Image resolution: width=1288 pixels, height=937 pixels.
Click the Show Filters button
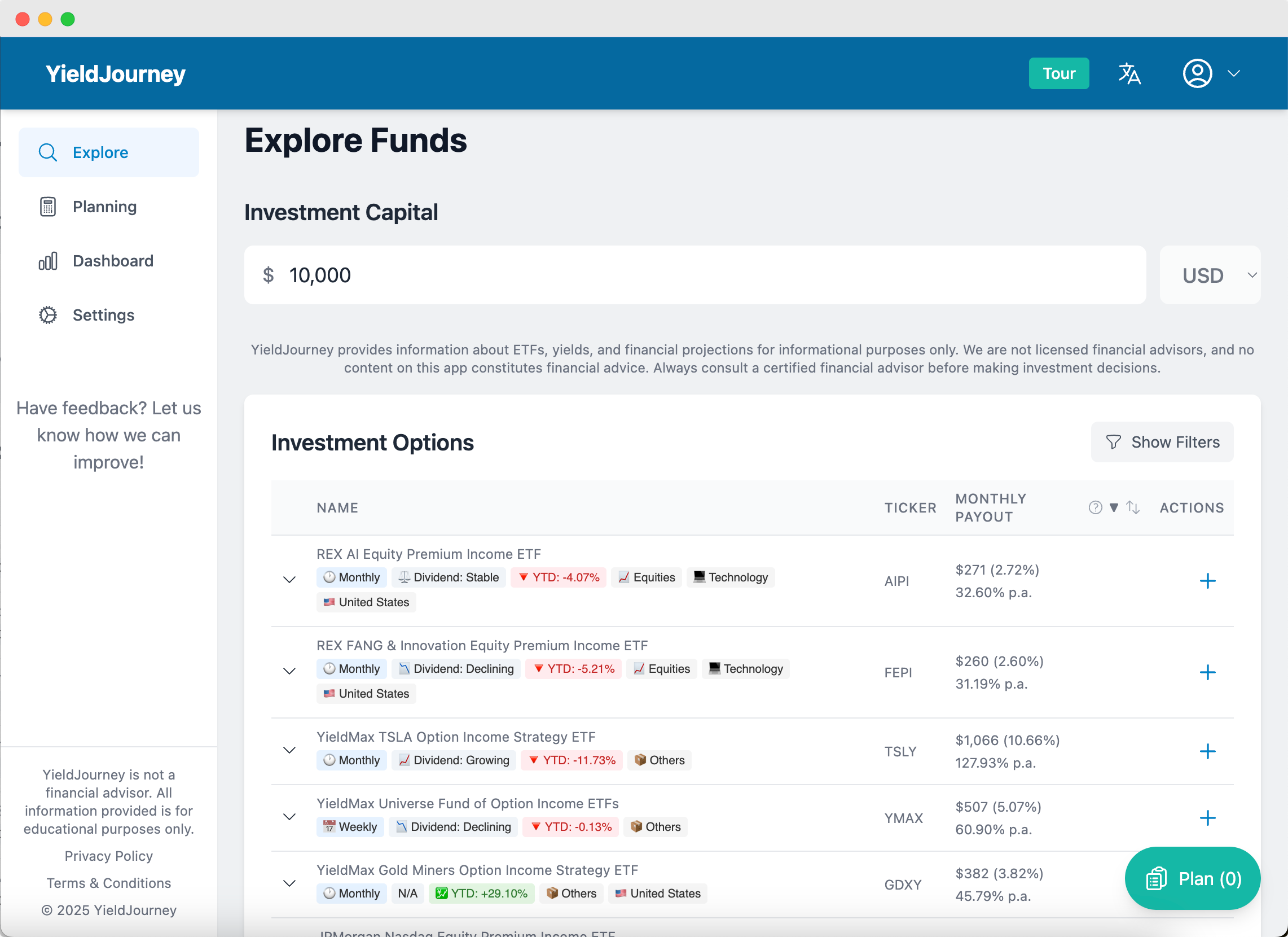pos(1162,442)
